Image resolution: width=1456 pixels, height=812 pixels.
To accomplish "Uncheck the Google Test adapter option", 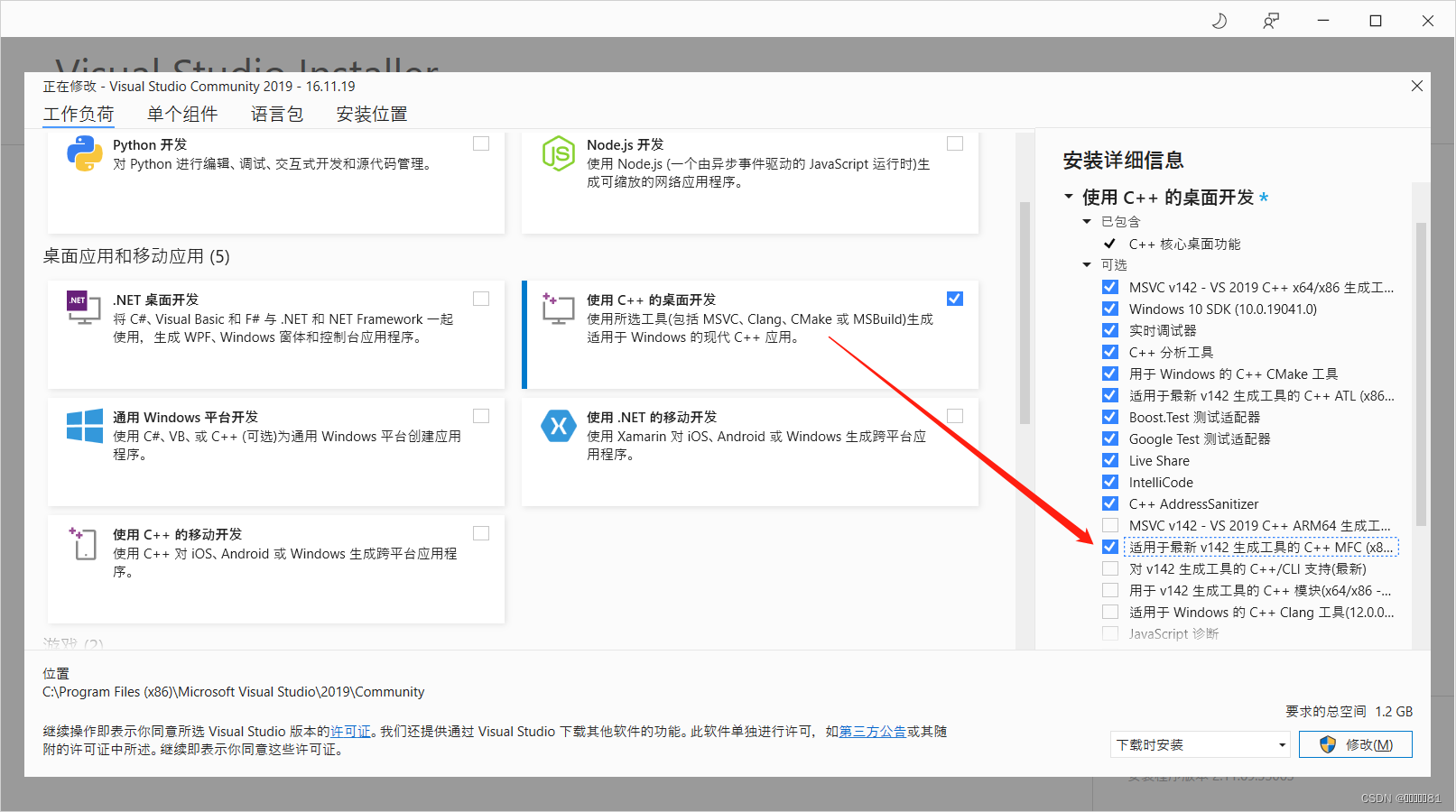I will (x=1110, y=438).
